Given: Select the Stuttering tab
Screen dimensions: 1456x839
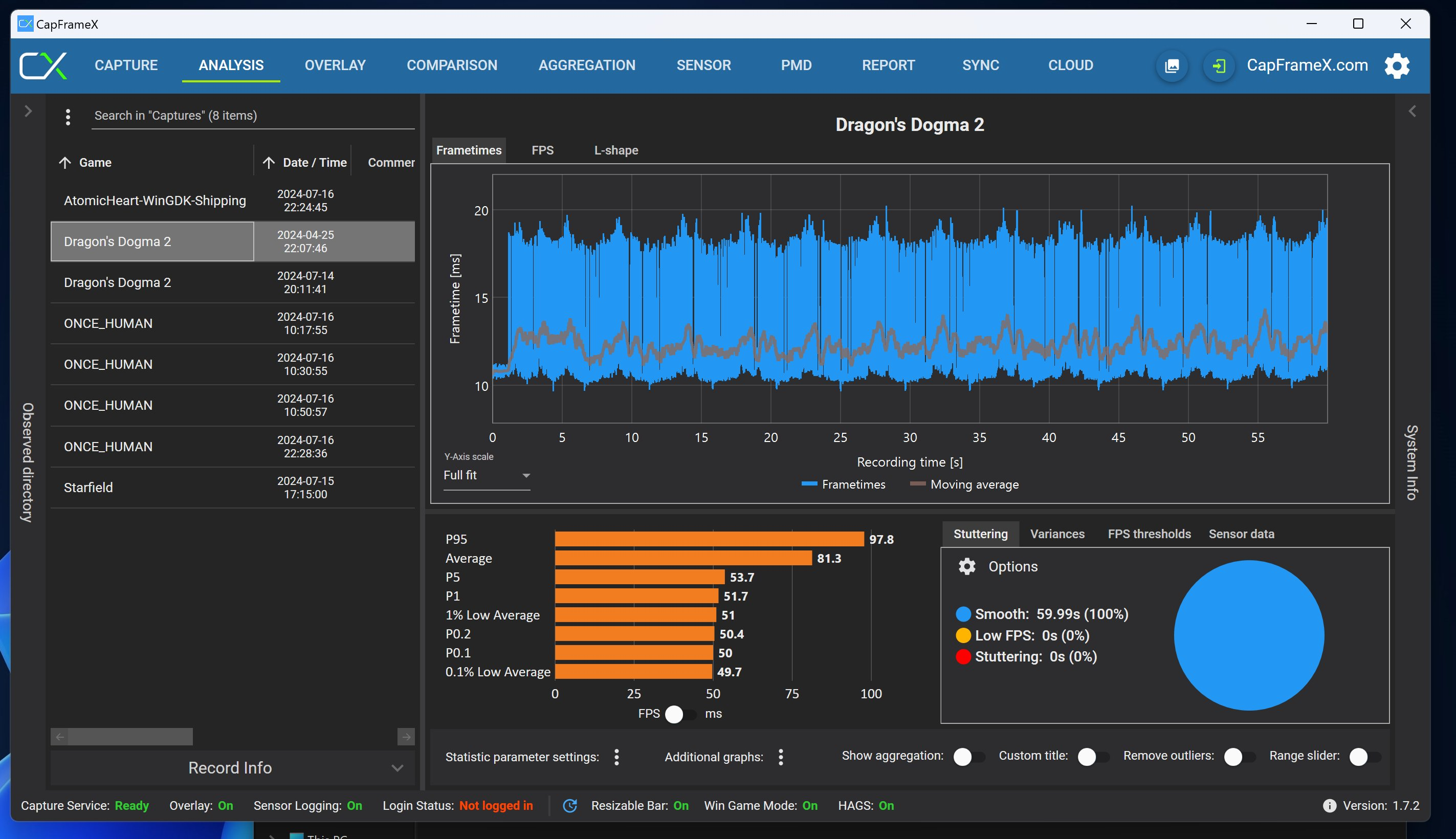Looking at the screenshot, I should pyautogui.click(x=980, y=534).
